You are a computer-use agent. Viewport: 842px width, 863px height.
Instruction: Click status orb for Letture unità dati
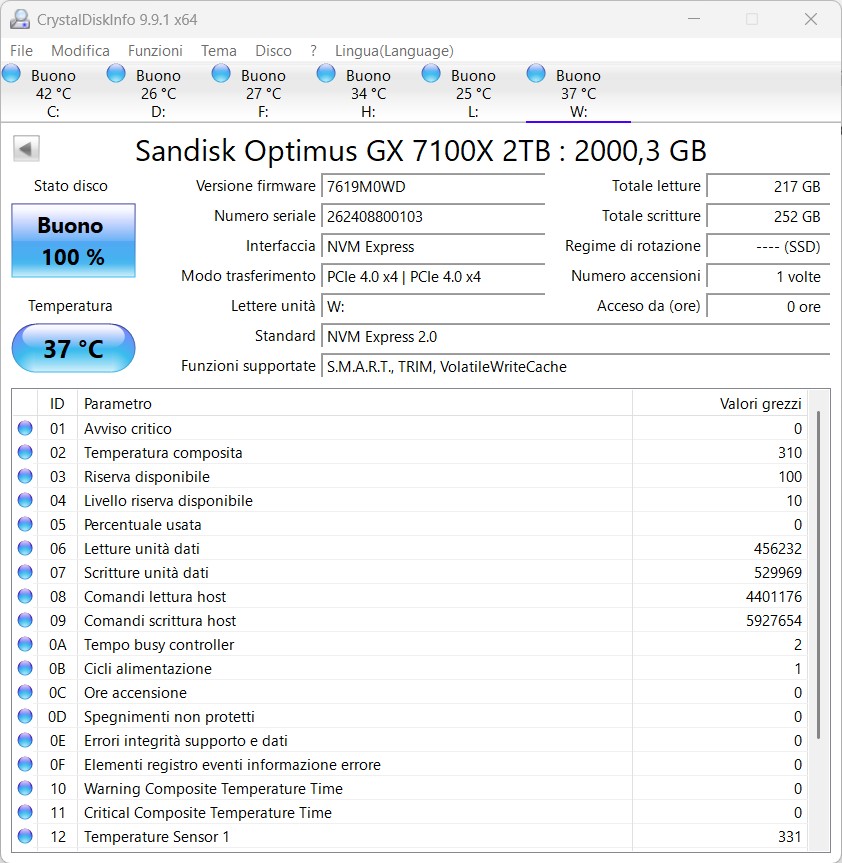(x=25, y=548)
